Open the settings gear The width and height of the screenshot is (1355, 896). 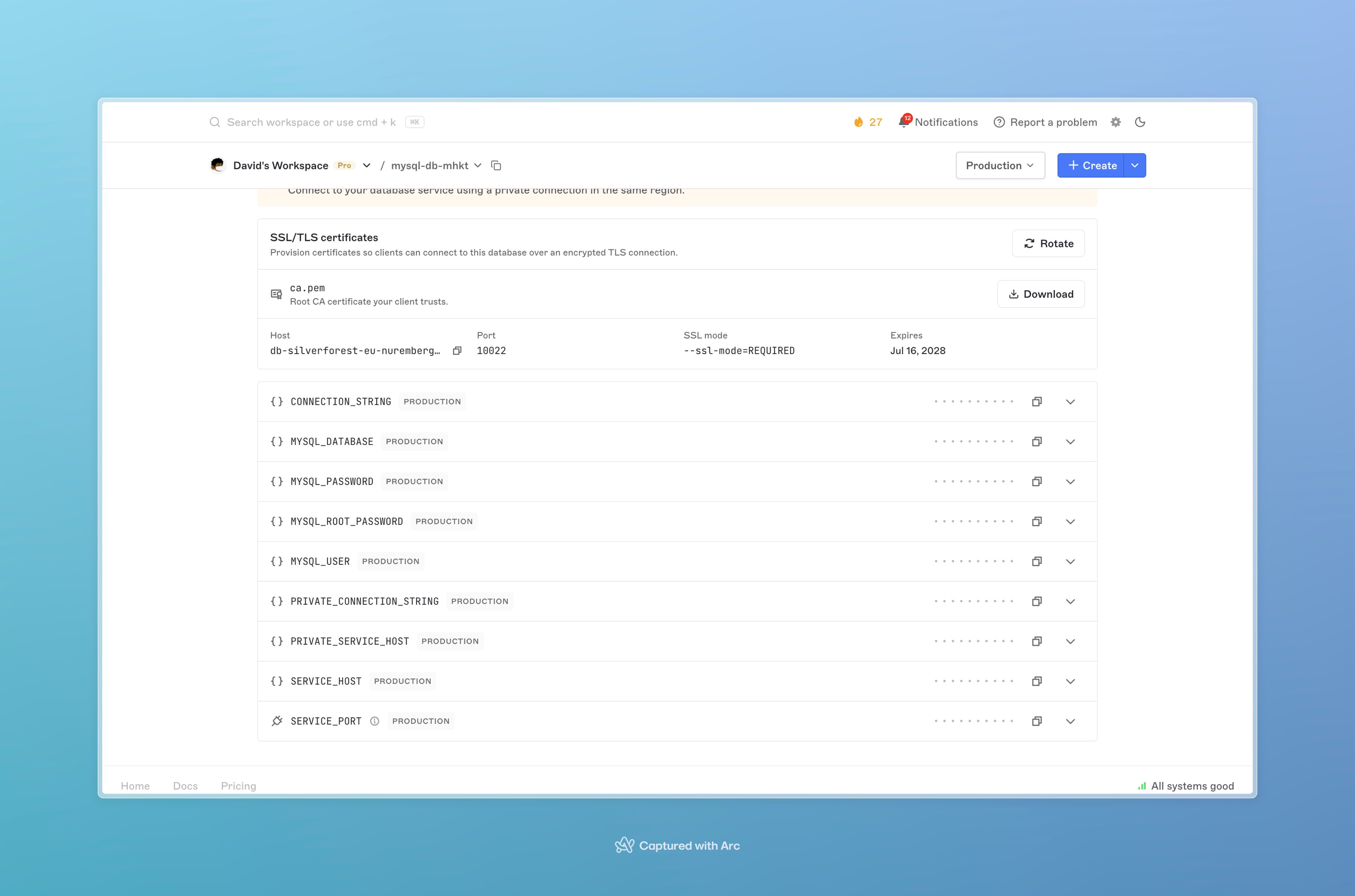point(1115,122)
